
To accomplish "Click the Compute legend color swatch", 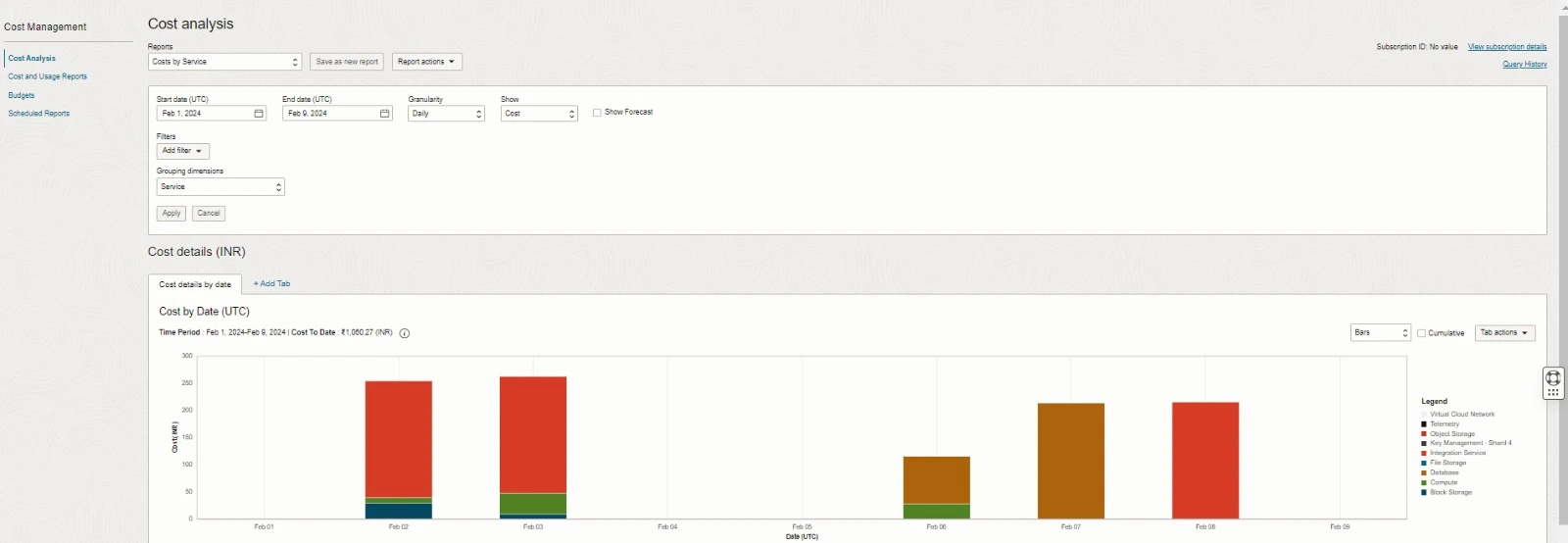I will pos(1424,483).
